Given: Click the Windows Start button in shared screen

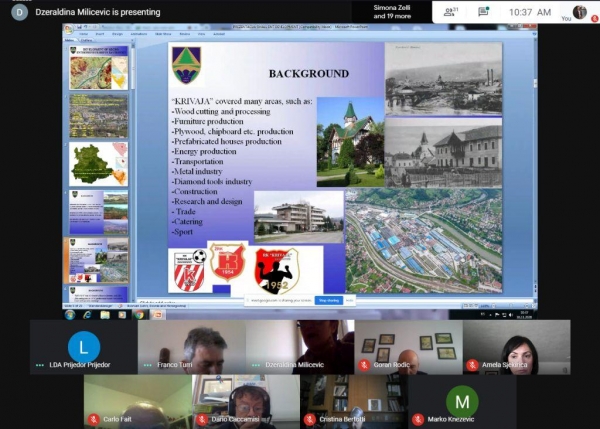Looking at the screenshot, I should [x=70, y=315].
